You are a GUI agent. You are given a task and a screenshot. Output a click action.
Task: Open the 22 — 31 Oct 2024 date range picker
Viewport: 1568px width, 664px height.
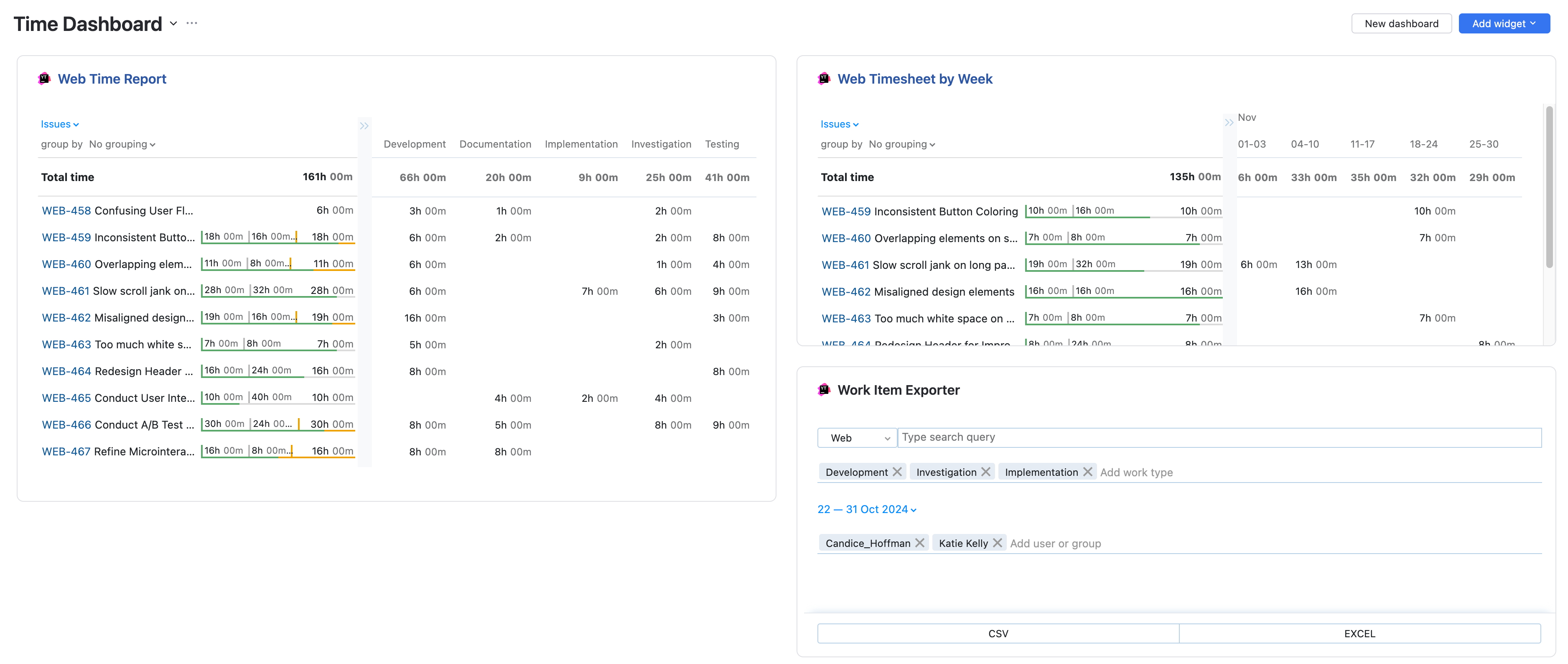tap(867, 509)
